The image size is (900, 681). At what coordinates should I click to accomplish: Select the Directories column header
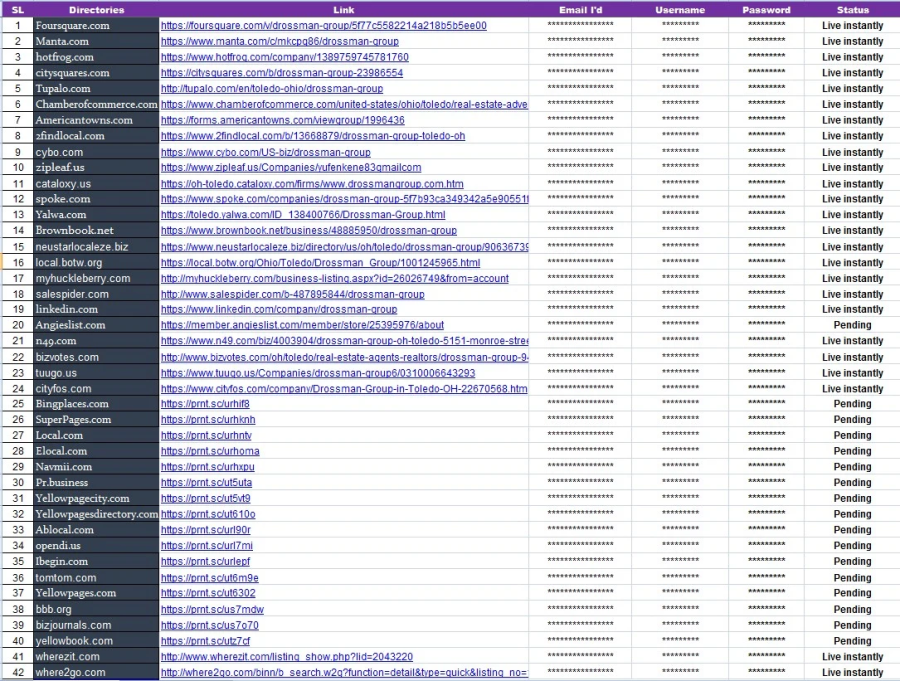pyautogui.click(x=96, y=10)
